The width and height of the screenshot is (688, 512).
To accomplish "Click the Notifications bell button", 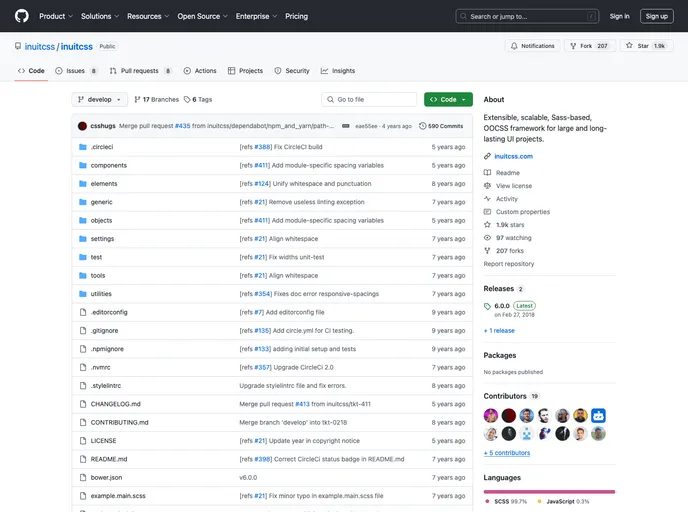I will click(x=532, y=46).
